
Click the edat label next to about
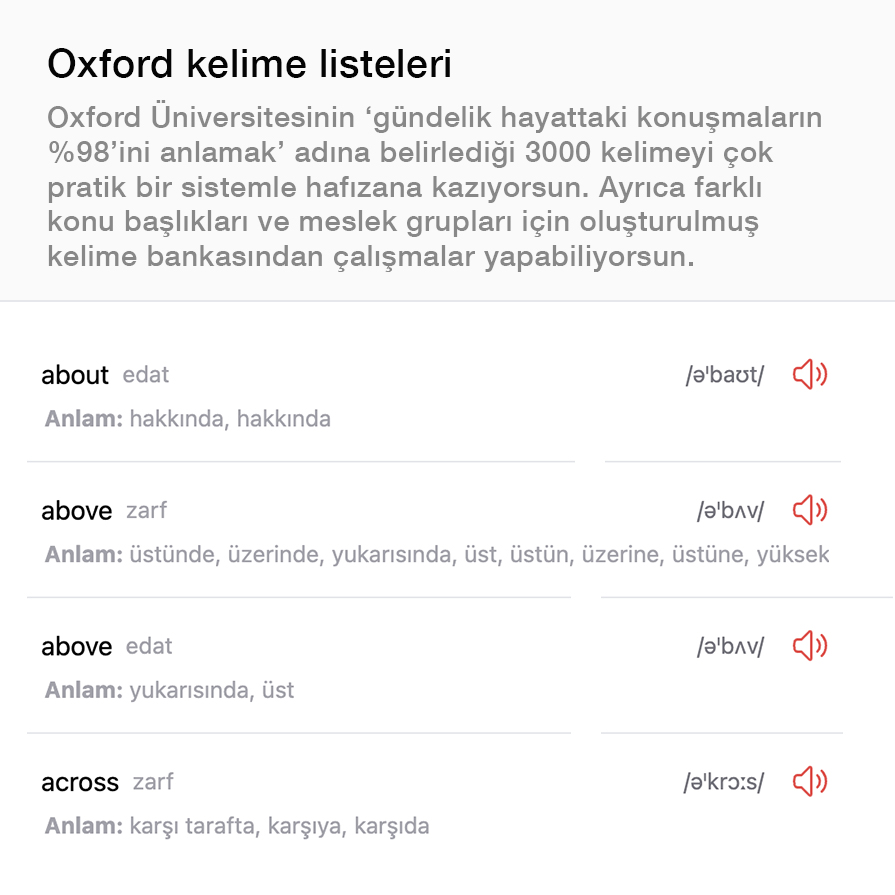pyautogui.click(x=146, y=375)
